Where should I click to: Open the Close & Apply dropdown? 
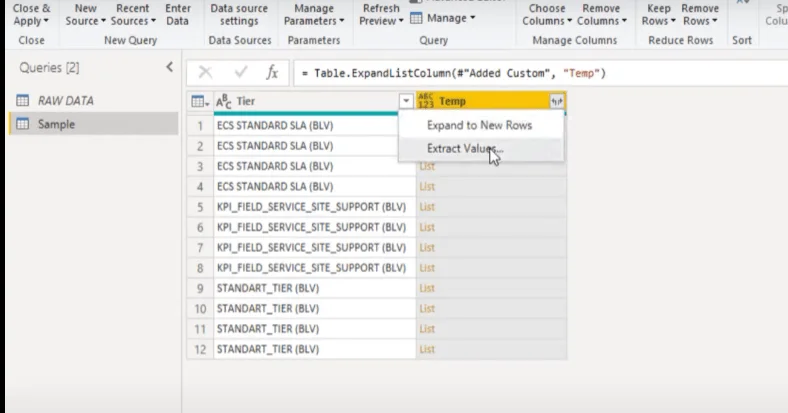[31, 15]
